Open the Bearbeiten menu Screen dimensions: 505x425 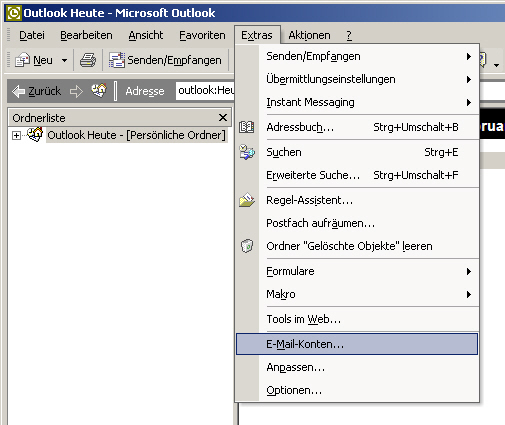pos(86,35)
